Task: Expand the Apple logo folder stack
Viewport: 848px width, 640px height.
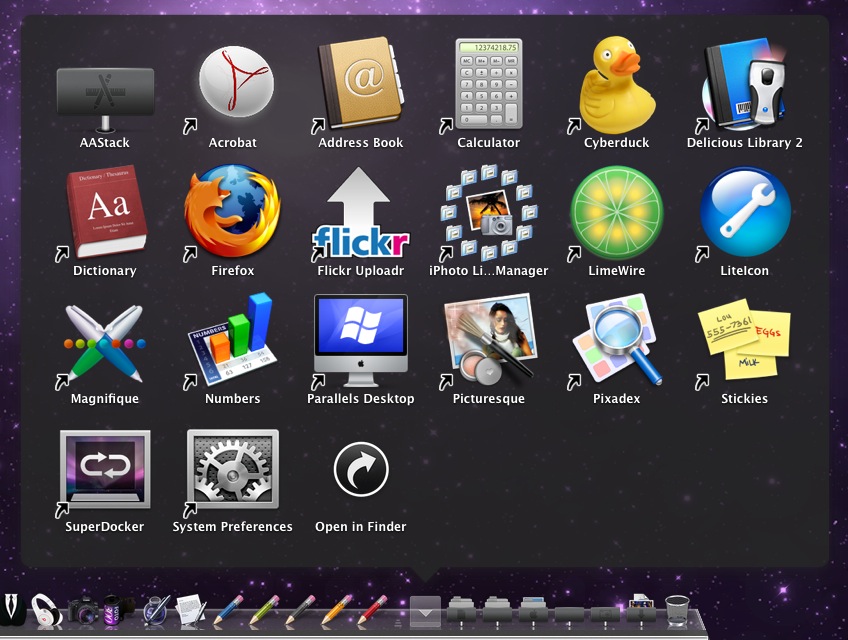Action: click(x=533, y=610)
